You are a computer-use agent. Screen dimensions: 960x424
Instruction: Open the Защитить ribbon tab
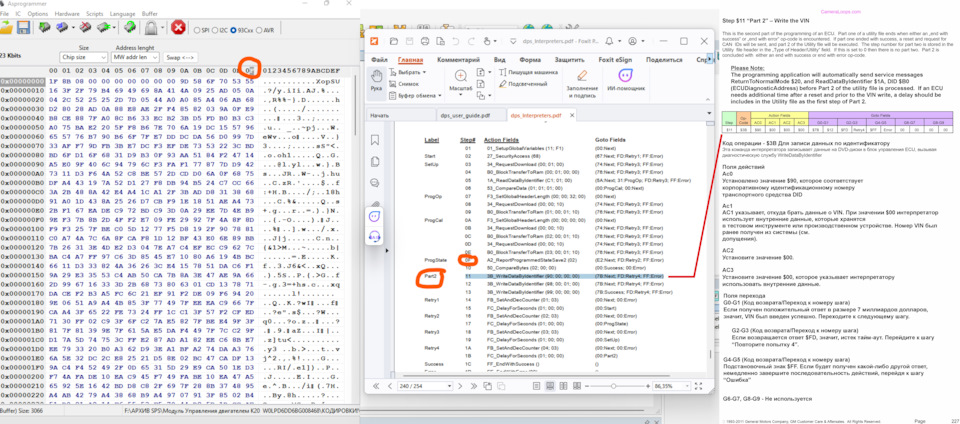click(569, 60)
